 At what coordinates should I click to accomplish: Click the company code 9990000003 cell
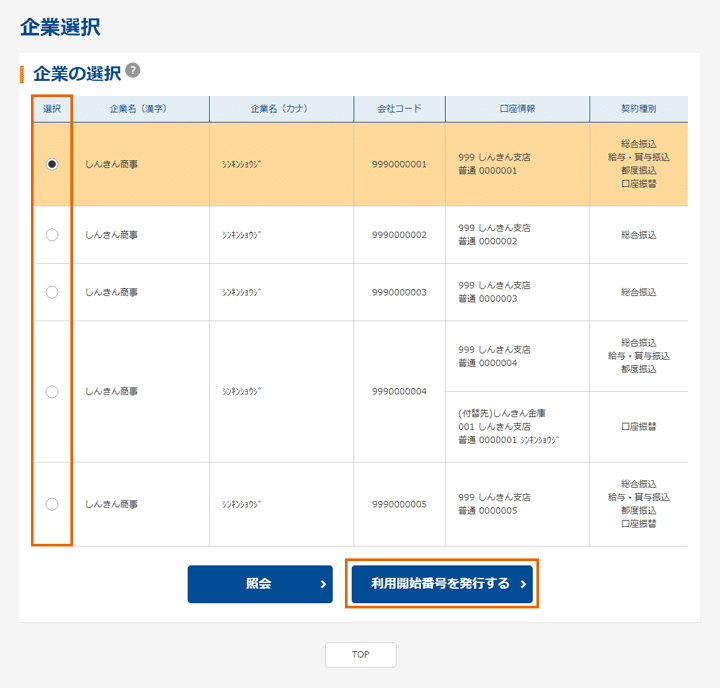[399, 292]
